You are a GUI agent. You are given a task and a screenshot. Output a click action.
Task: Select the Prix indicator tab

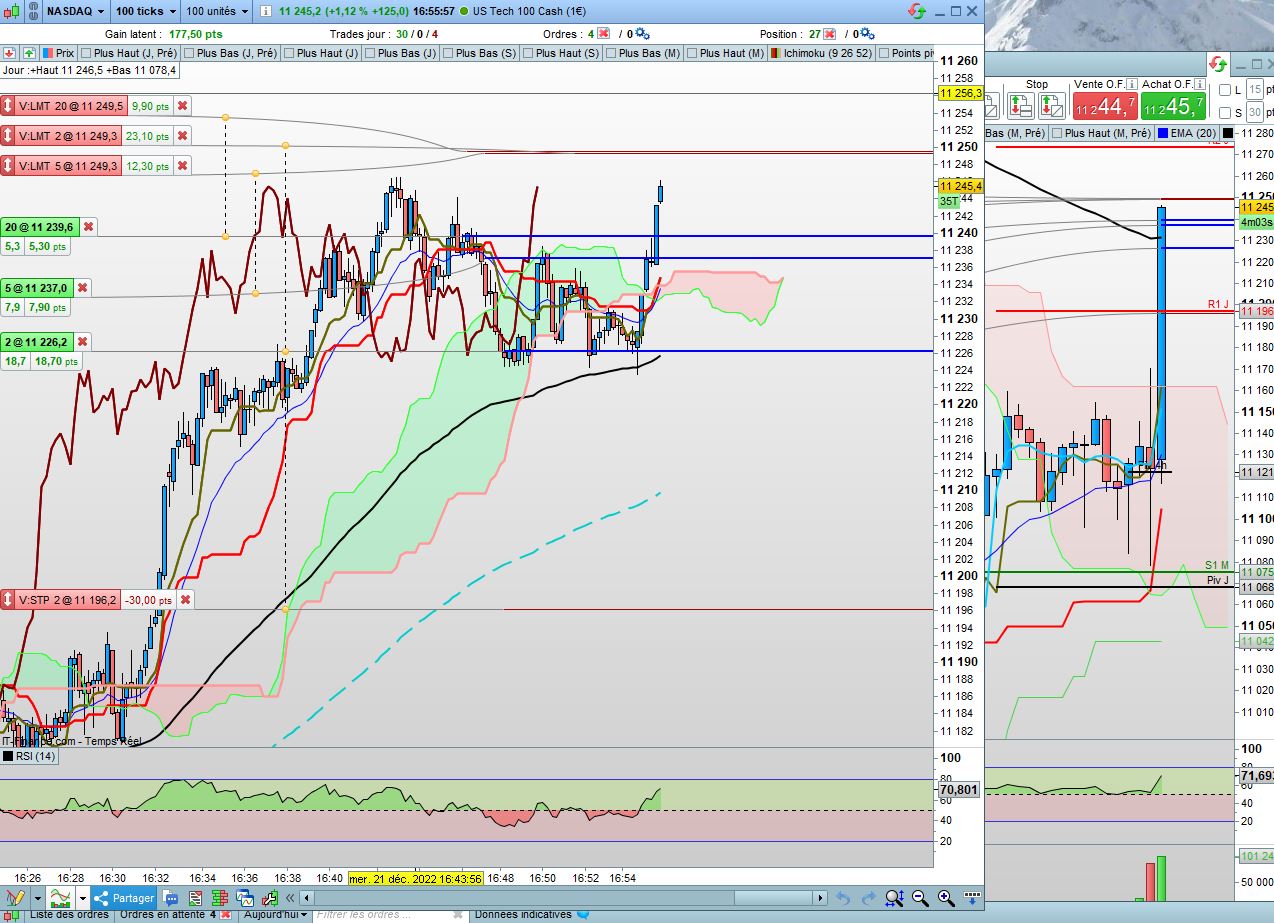59,53
